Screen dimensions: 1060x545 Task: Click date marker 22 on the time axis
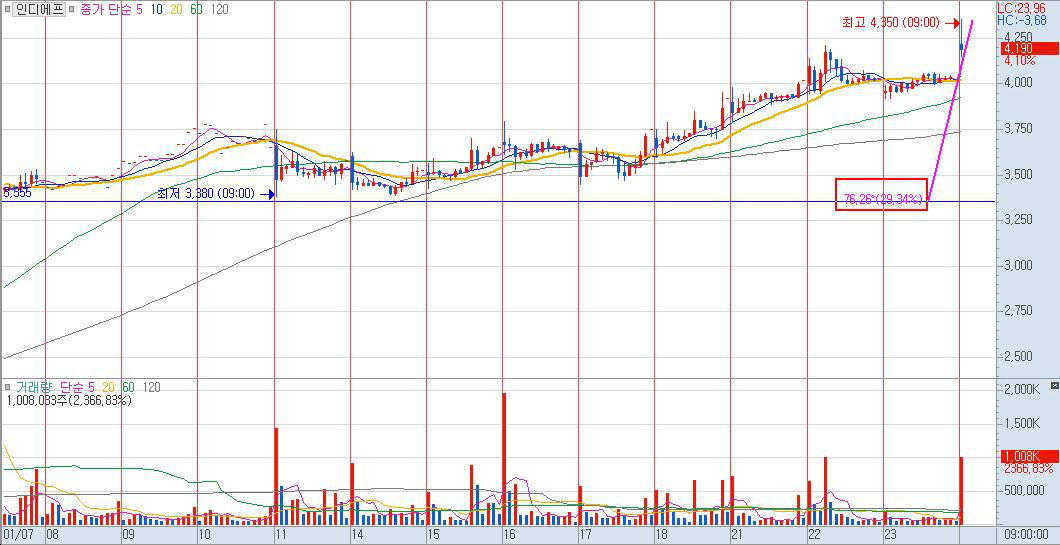[814, 535]
